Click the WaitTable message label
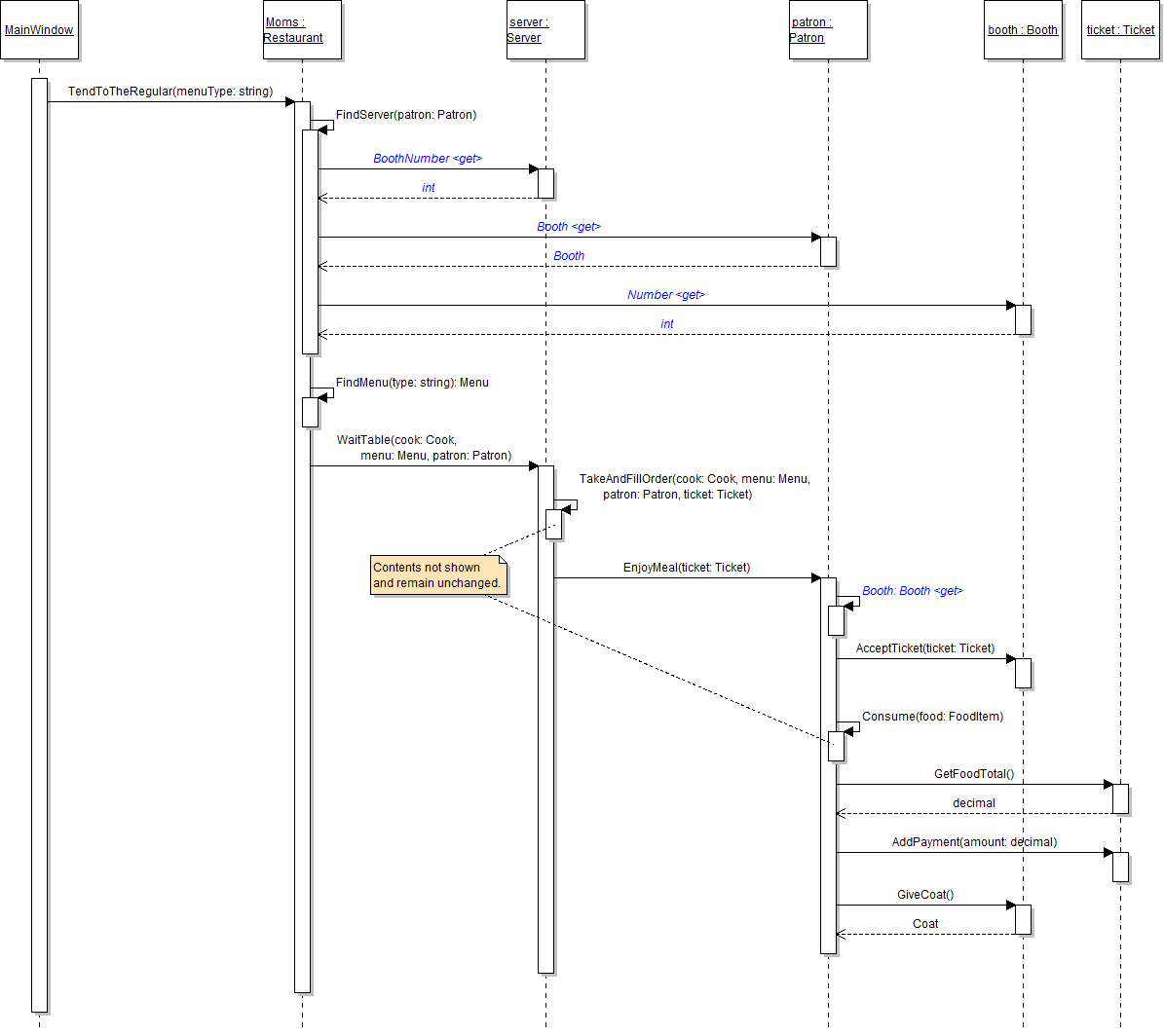 pyautogui.click(x=424, y=448)
